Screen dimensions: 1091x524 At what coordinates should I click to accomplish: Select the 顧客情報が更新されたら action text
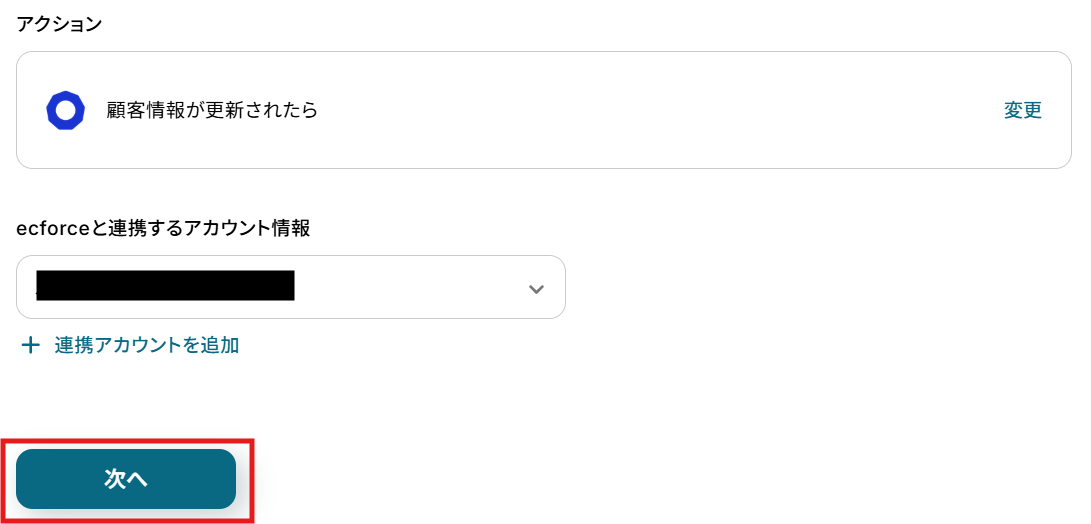point(212,110)
